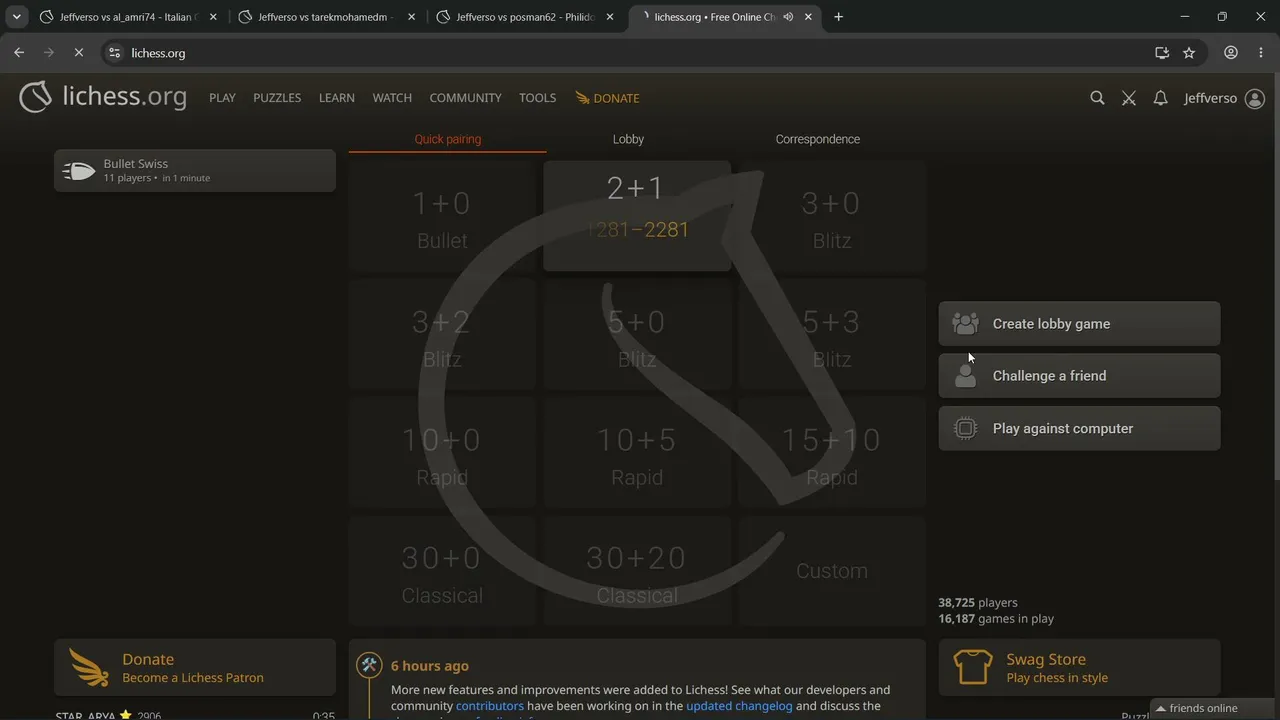Click the lichess.org knight logo
This screenshot has width=1280, height=720.
35,97
